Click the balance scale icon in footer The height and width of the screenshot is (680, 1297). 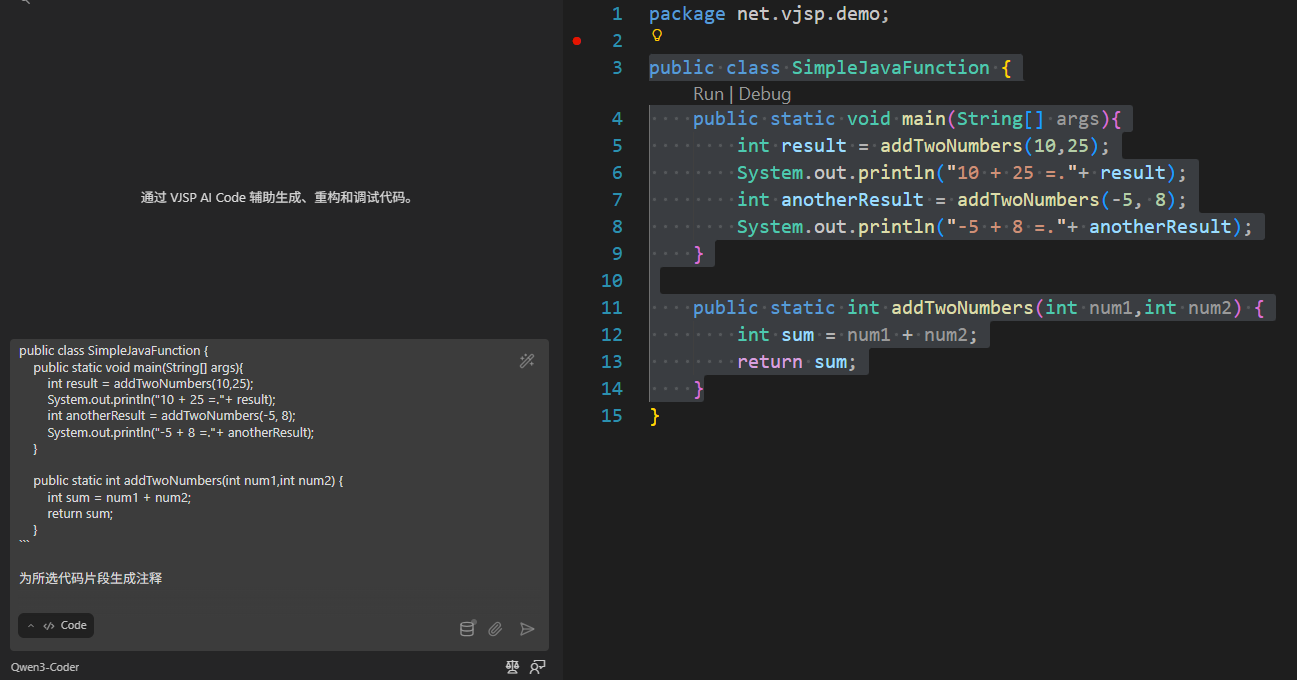pos(513,667)
